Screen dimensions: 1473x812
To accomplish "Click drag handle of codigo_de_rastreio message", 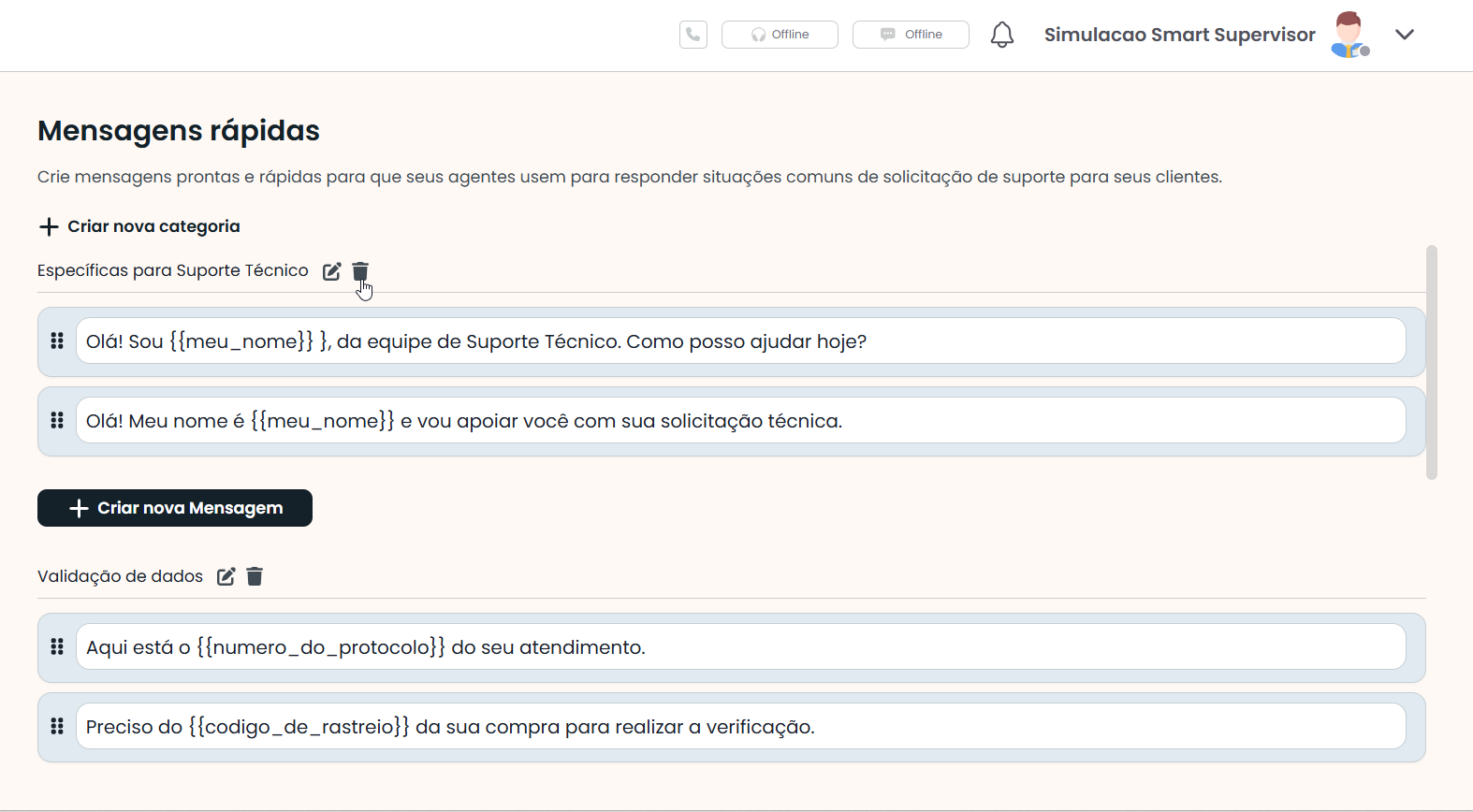I will click(57, 727).
